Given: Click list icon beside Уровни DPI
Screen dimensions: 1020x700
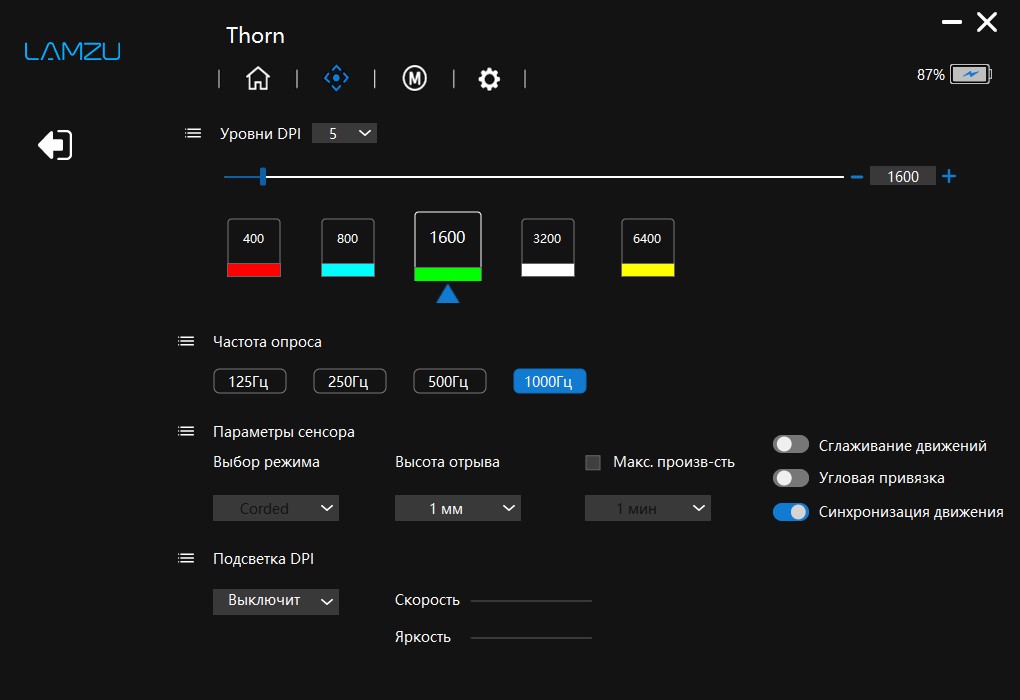Looking at the screenshot, I should coord(193,133).
